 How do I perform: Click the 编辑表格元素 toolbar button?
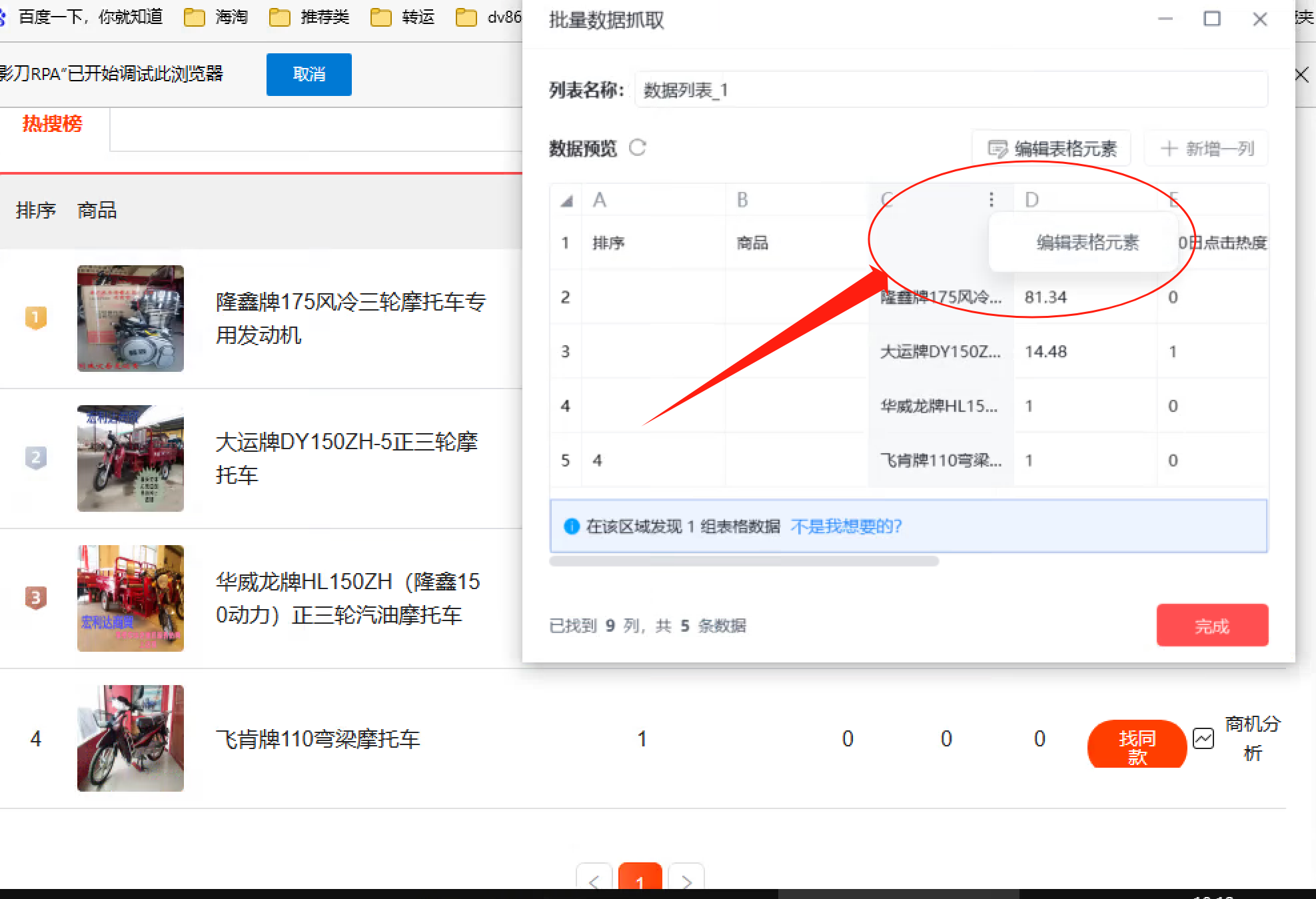1051,148
